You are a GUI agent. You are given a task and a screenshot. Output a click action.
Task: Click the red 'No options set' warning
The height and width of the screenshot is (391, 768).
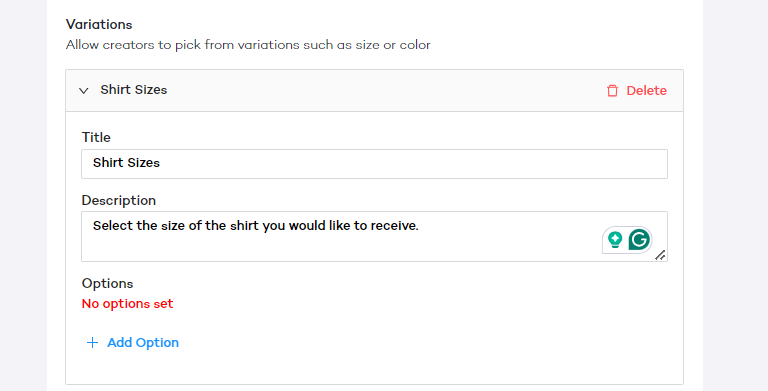[127, 304]
